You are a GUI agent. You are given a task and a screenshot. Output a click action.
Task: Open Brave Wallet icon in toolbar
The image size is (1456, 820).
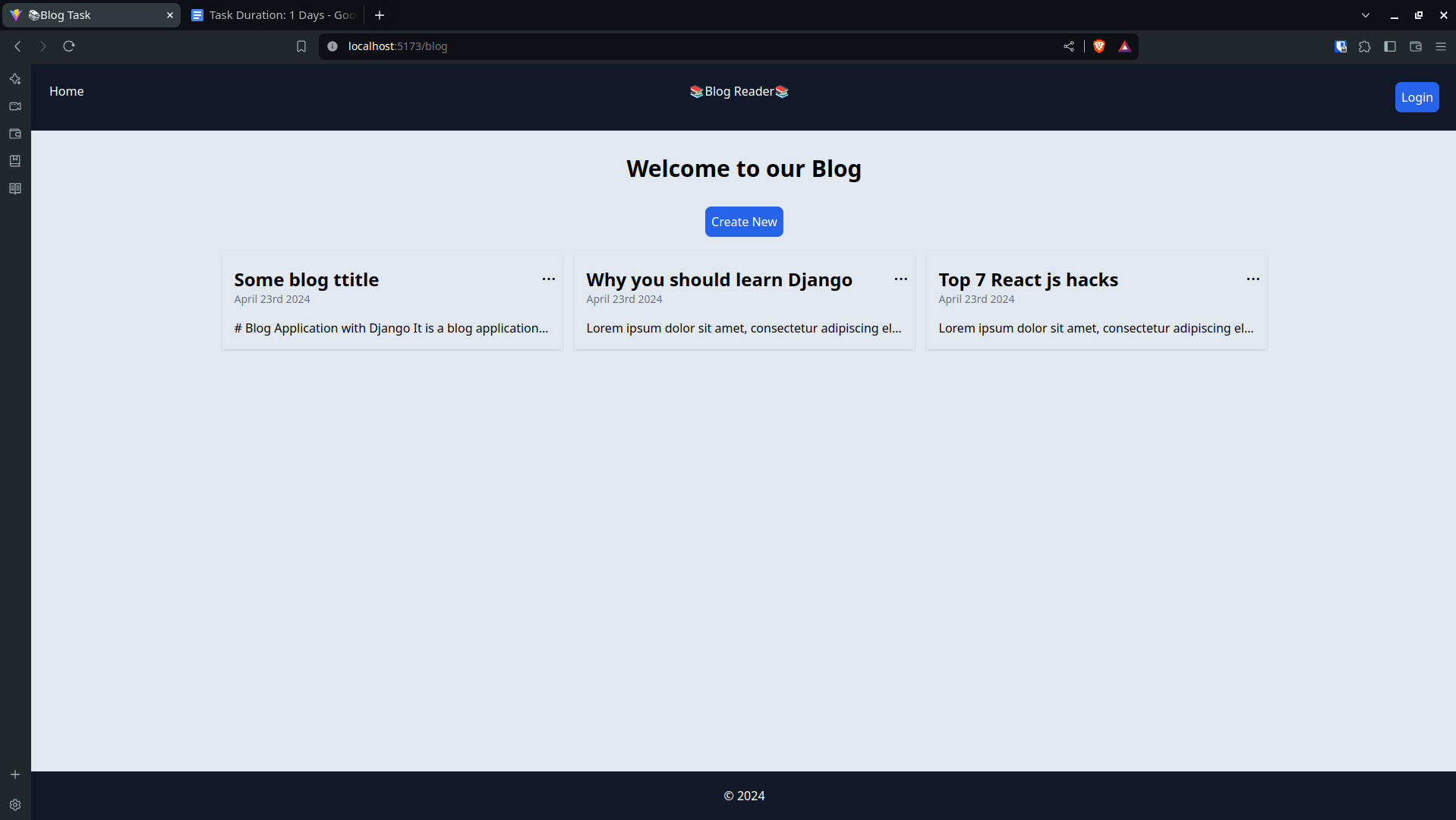pos(1416,46)
